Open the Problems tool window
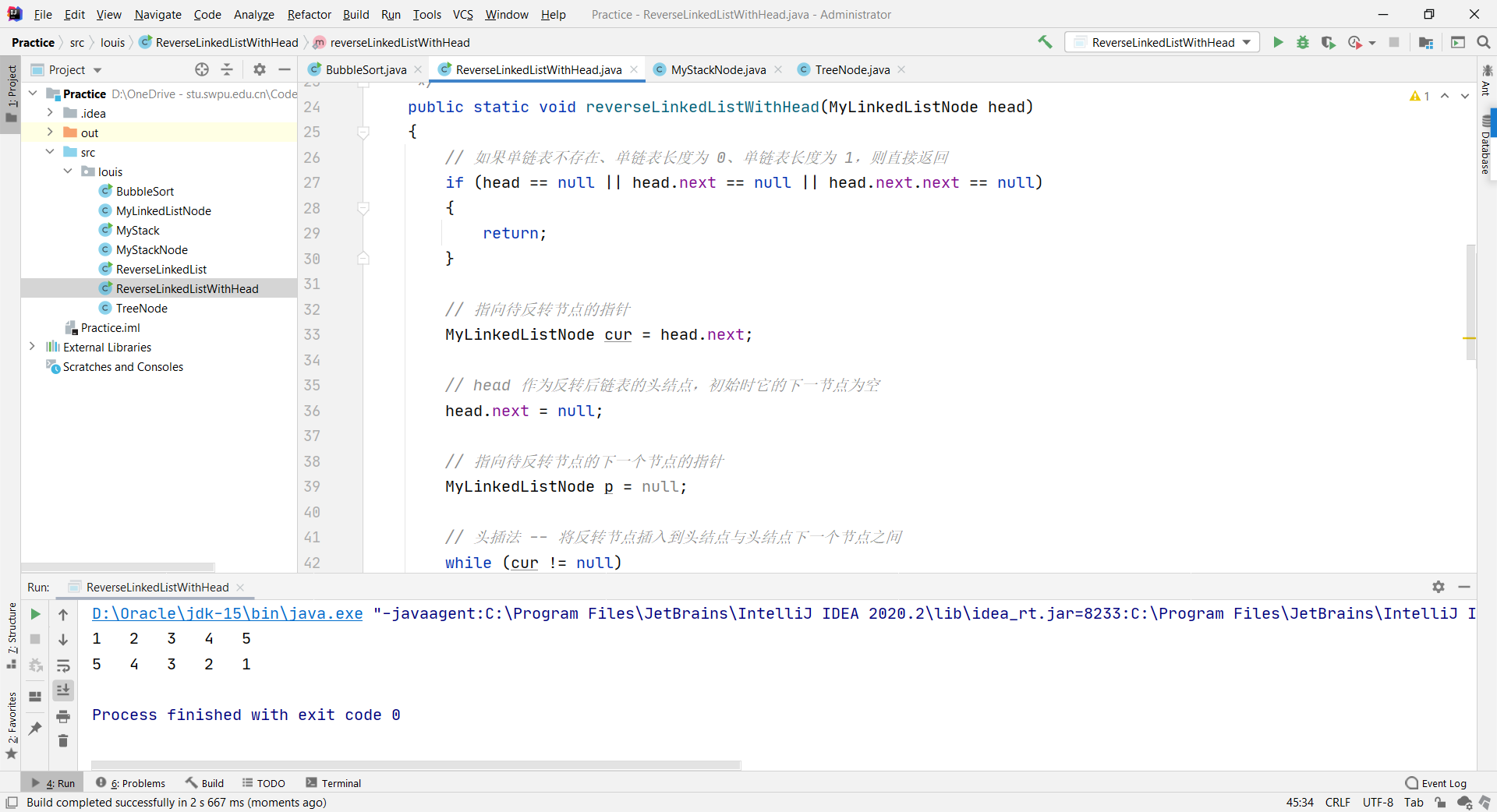 point(131,783)
